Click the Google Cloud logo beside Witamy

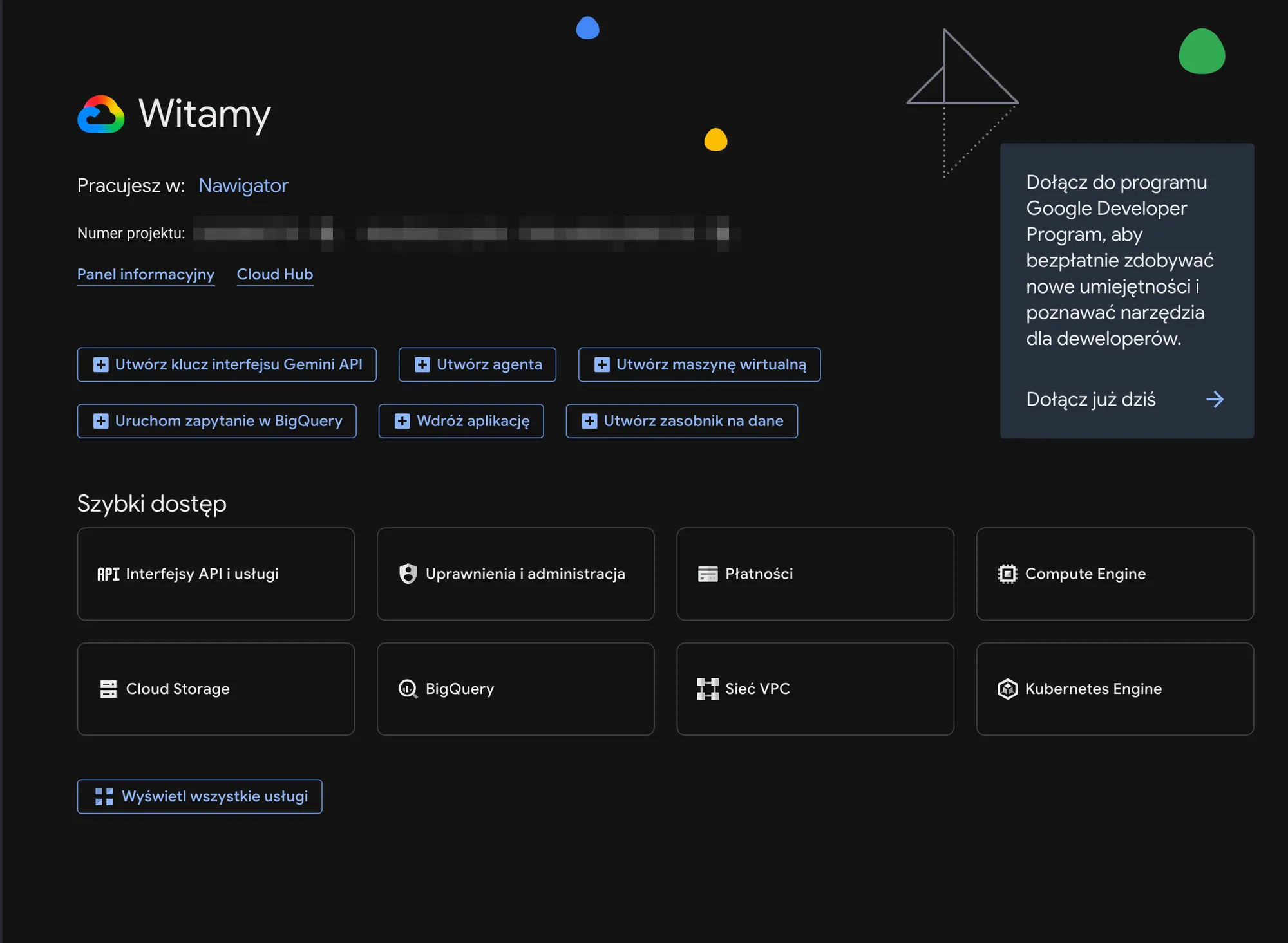pos(101,115)
